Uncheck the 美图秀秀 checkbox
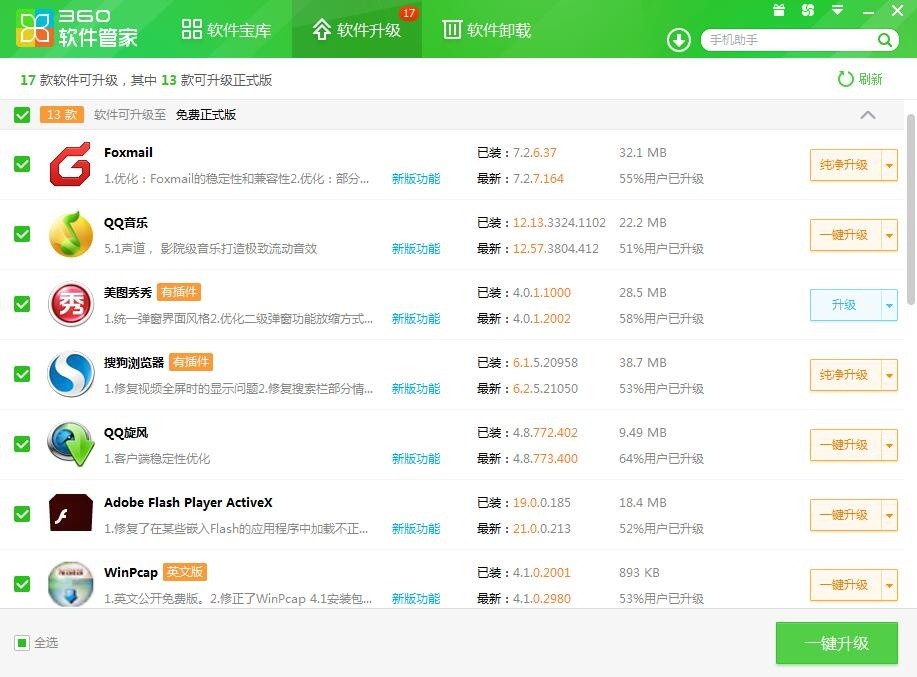 (x=22, y=304)
